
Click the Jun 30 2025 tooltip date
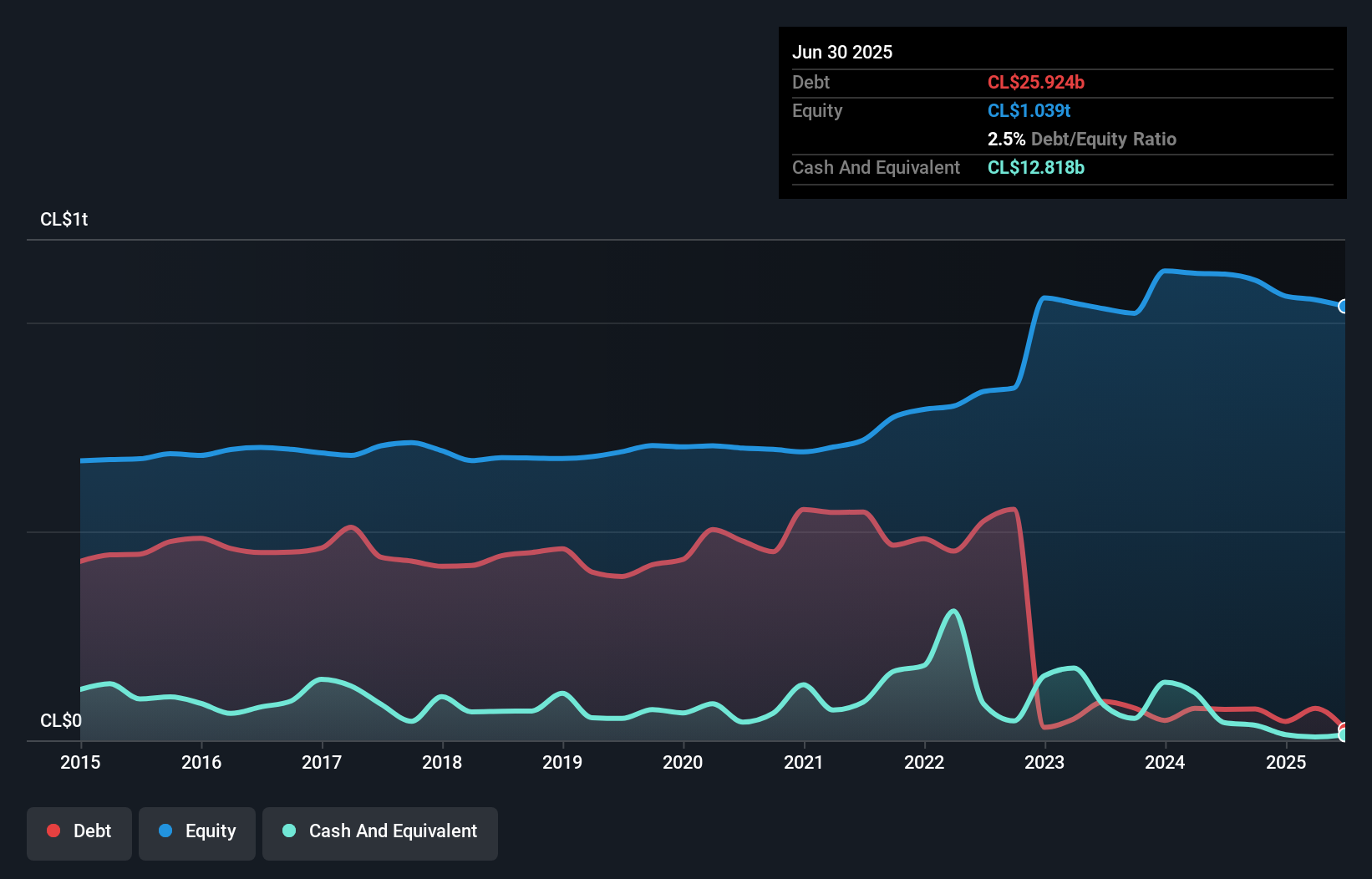(842, 53)
